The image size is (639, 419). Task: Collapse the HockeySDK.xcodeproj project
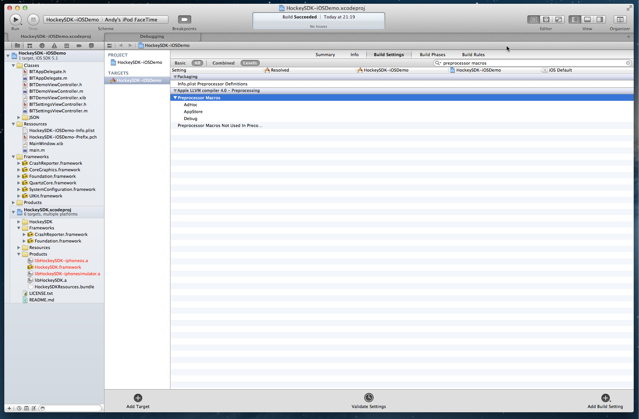(13, 212)
